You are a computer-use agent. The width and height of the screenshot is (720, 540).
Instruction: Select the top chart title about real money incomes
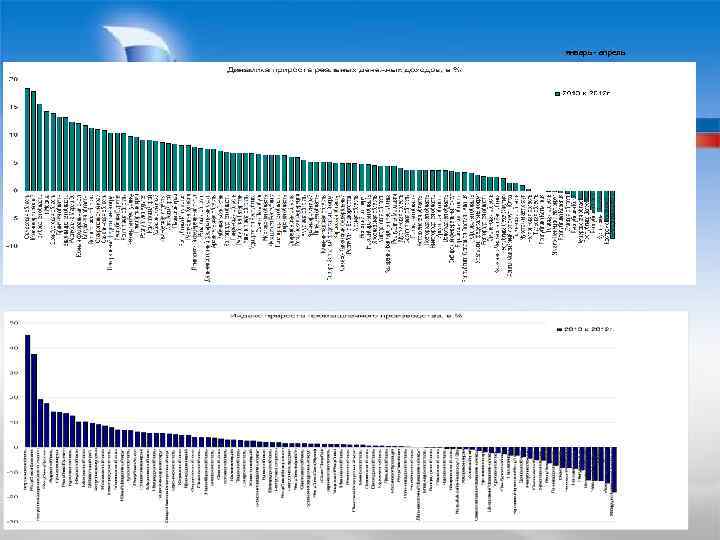(344, 70)
